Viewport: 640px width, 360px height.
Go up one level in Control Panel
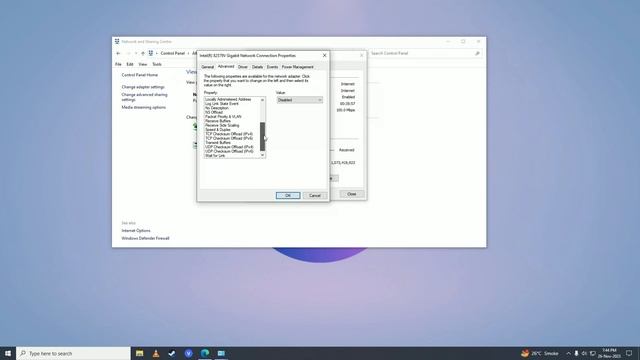pyautogui.click(x=143, y=53)
